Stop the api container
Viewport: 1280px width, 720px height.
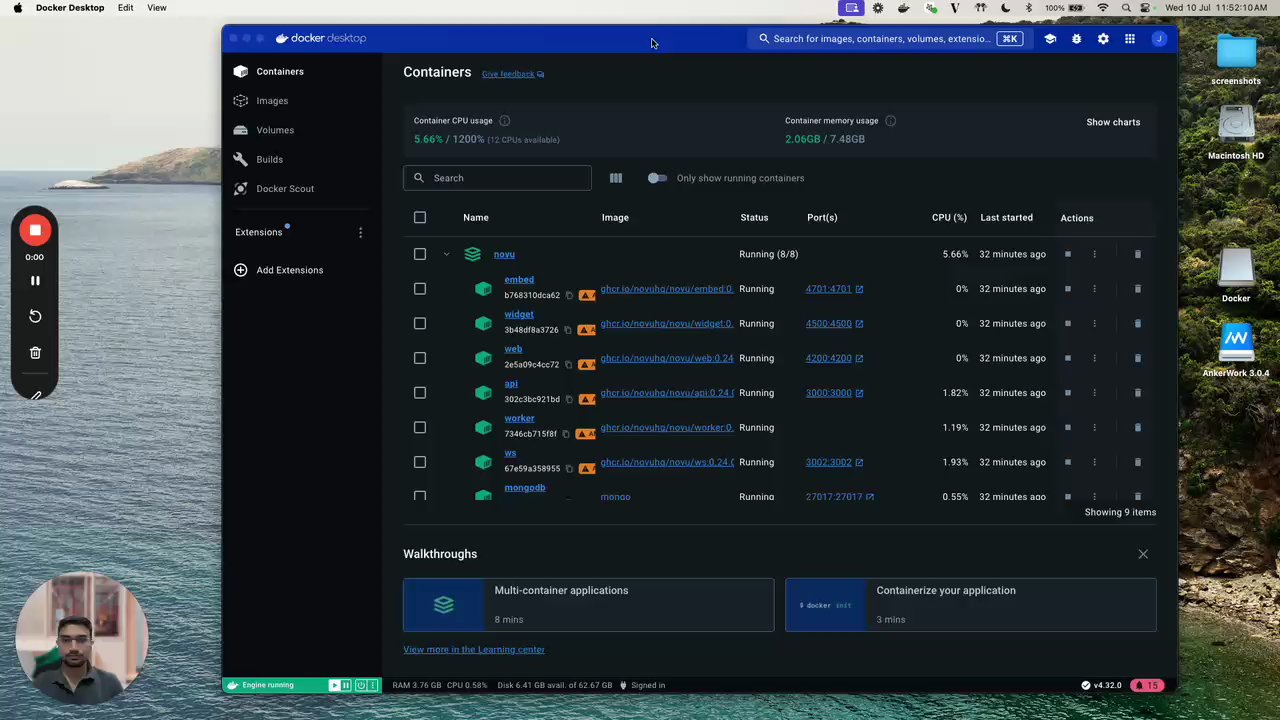[x=1067, y=393]
